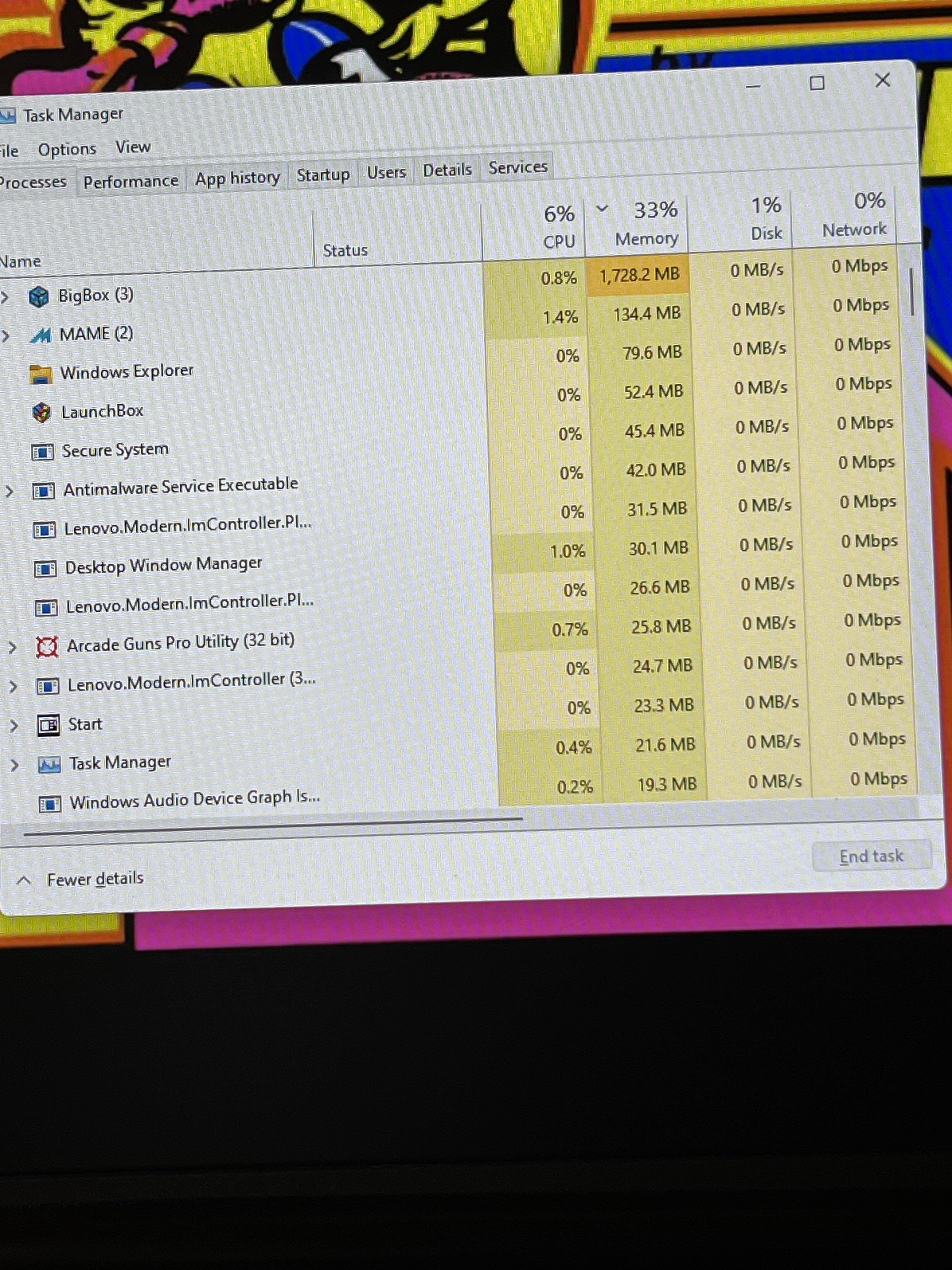952x1270 pixels.
Task: Open the File menu
Action: pyautogui.click(x=9, y=151)
